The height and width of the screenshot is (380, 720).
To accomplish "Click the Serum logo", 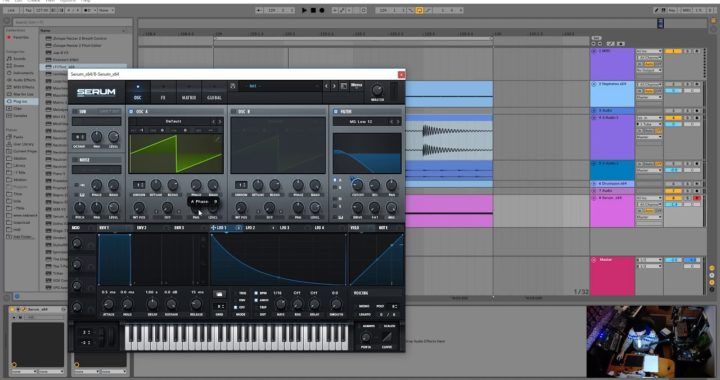I will tap(96, 92).
